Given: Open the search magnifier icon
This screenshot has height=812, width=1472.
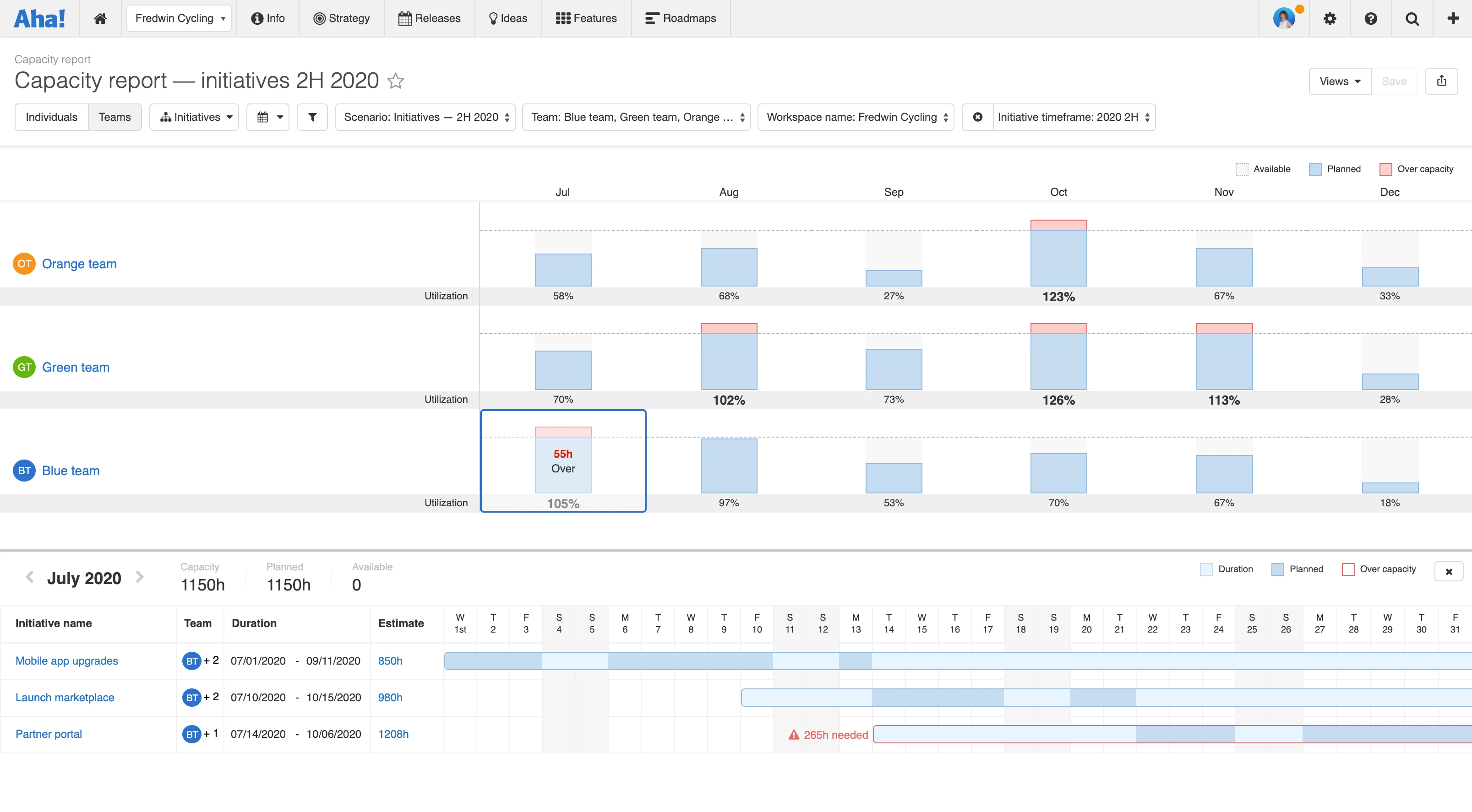Looking at the screenshot, I should click(x=1412, y=18).
